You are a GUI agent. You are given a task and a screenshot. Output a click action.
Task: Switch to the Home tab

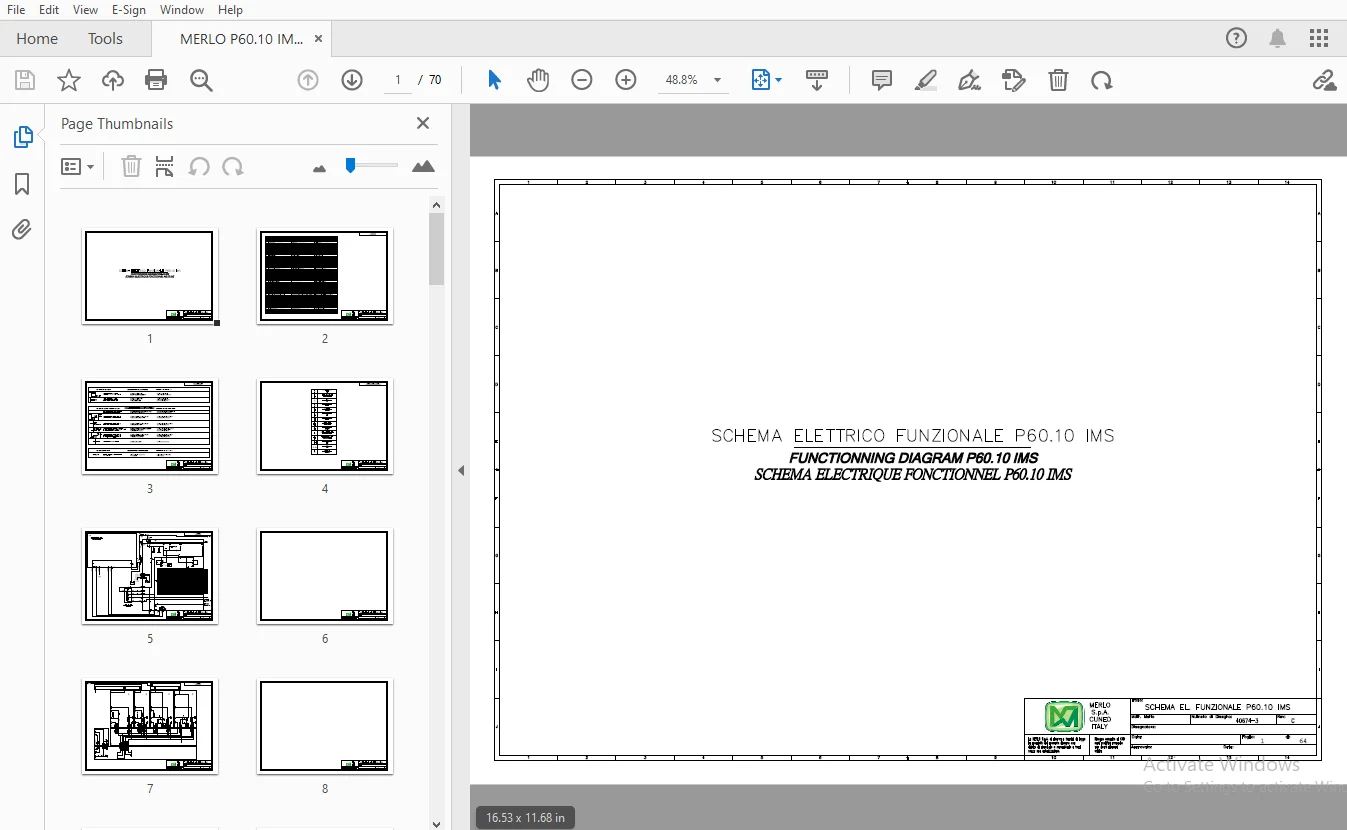click(37, 39)
